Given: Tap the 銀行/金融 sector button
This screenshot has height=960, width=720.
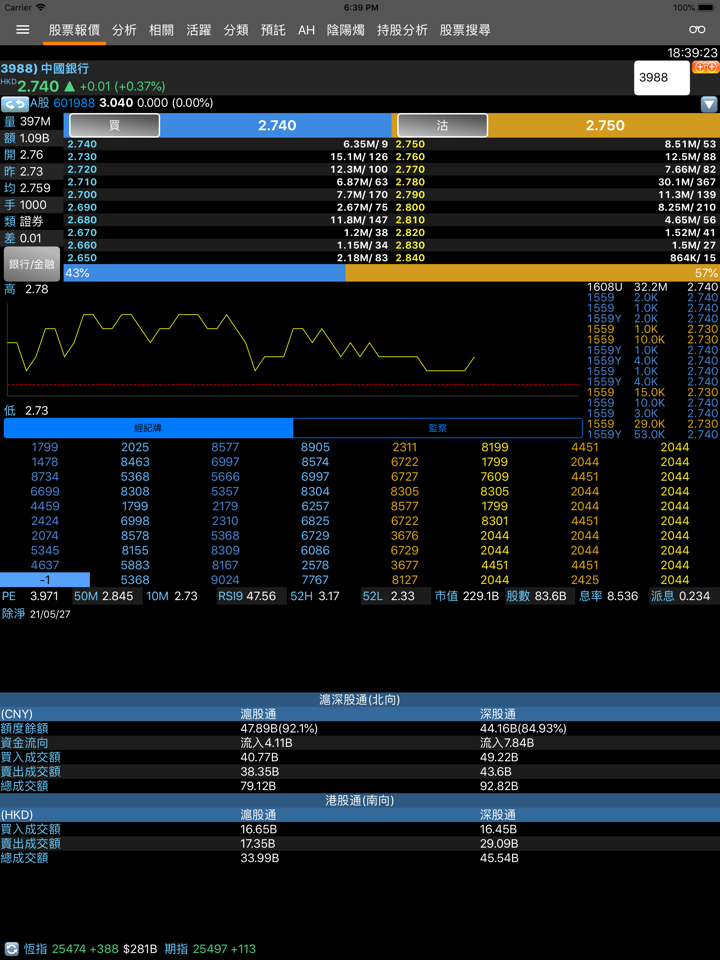Looking at the screenshot, I should pos(31,265).
